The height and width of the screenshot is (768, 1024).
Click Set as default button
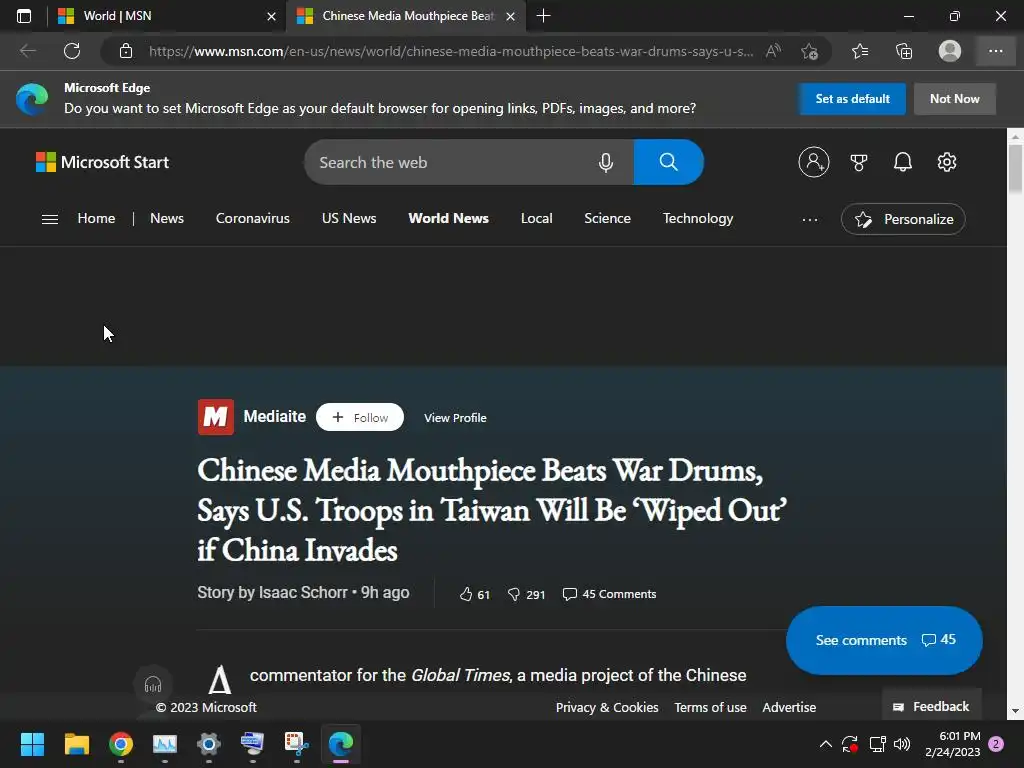(852, 99)
